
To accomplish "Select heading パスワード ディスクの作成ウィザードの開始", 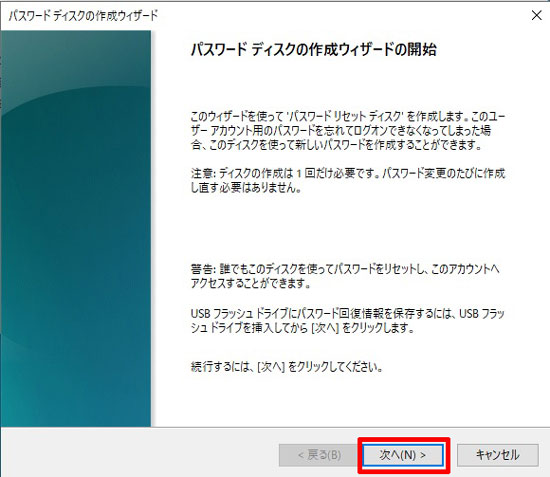I will (x=314, y=49).
